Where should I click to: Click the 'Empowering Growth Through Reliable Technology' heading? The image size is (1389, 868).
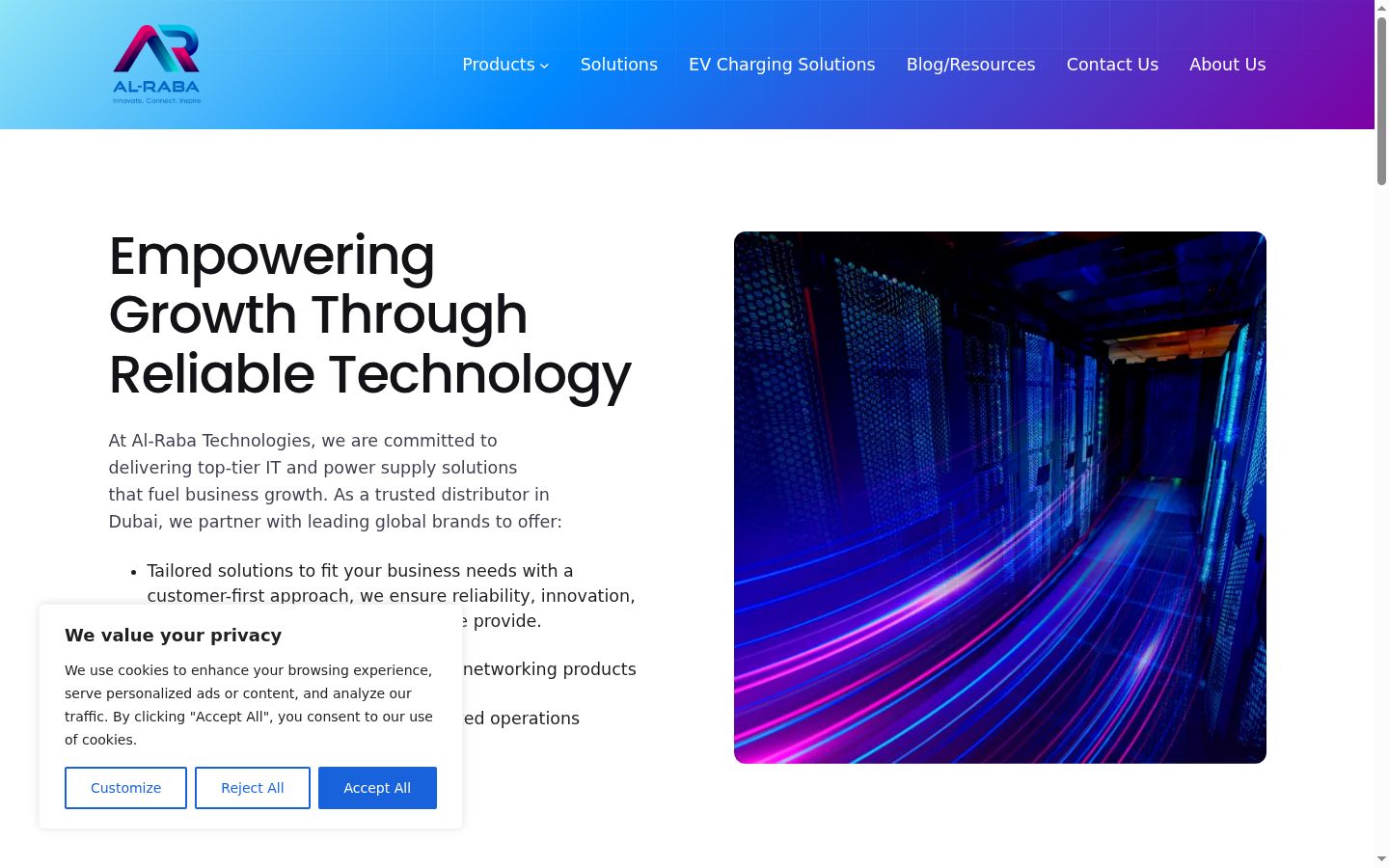[x=369, y=314]
